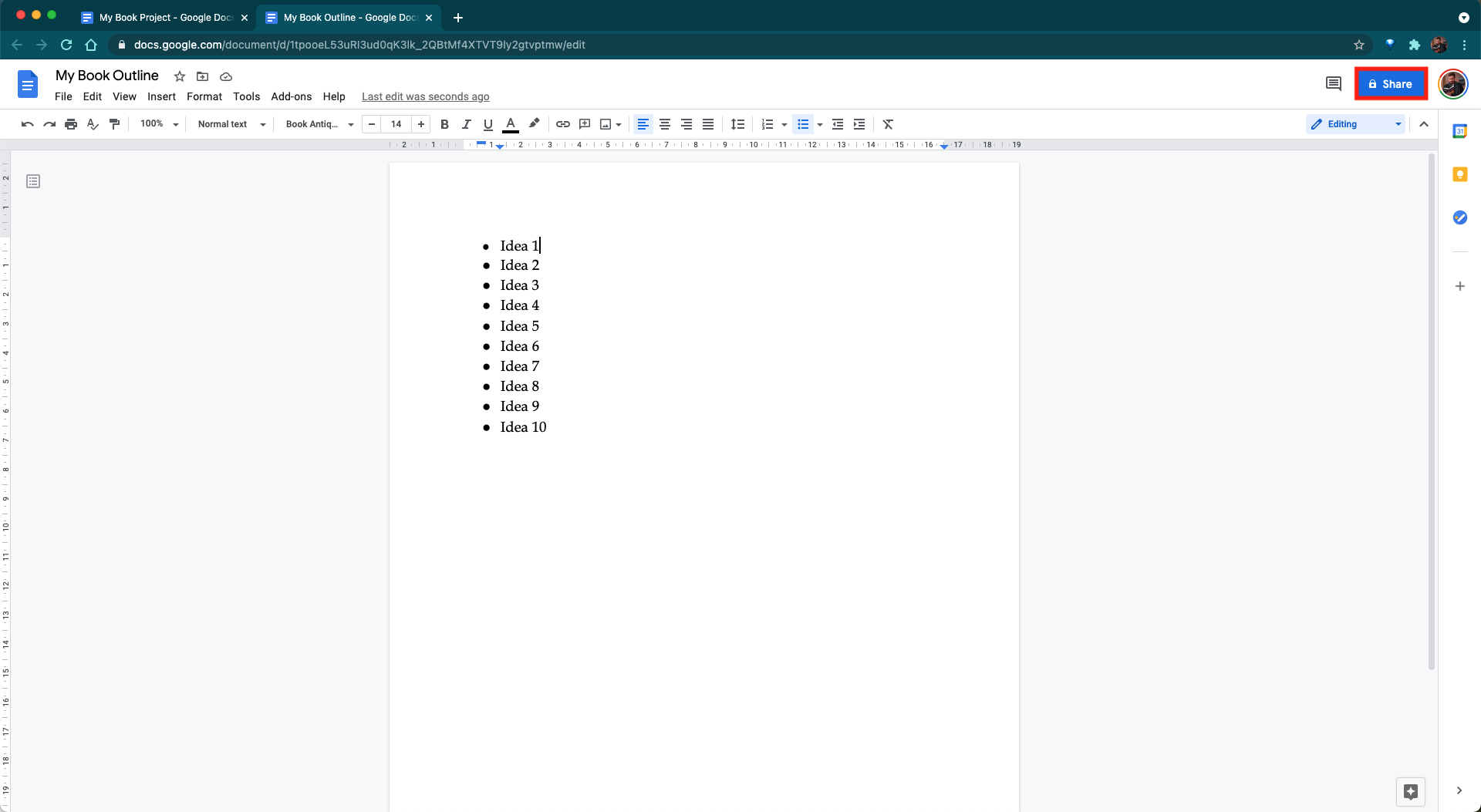This screenshot has height=812, width=1481.
Task: Star the My Book Outline document
Action: [x=180, y=76]
